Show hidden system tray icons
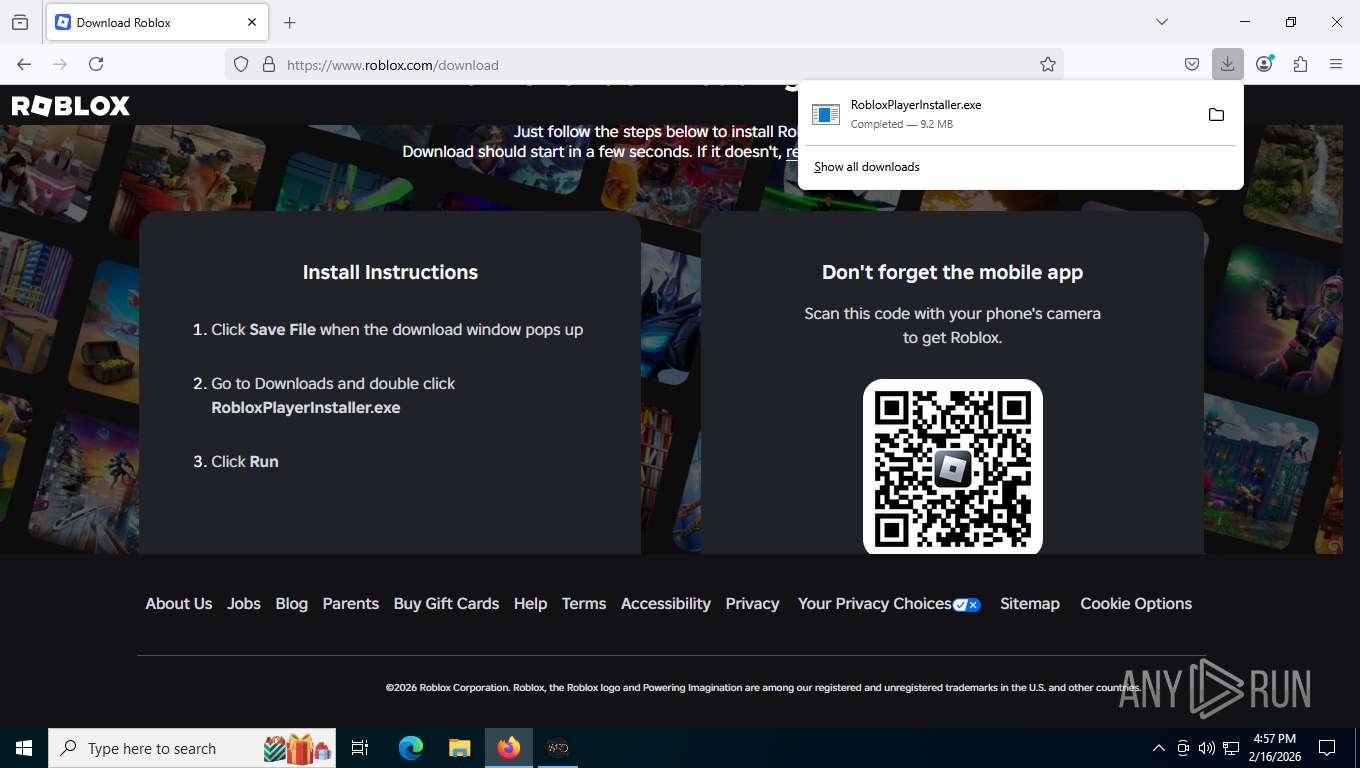This screenshot has height=768, width=1360. click(1159, 748)
